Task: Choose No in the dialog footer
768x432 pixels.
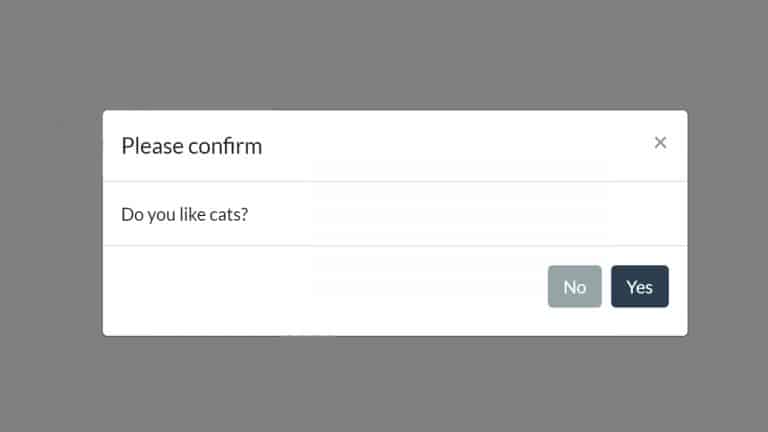Action: point(574,287)
